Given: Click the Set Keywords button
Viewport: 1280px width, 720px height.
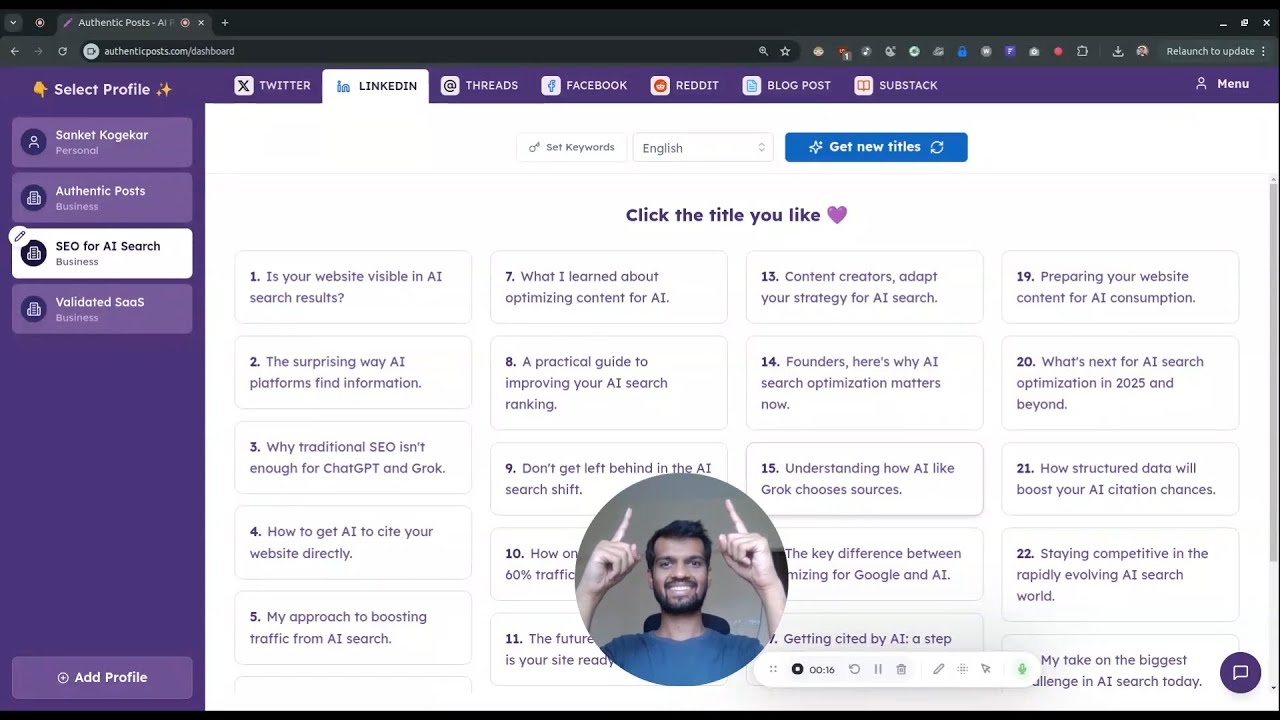Looking at the screenshot, I should tap(572, 147).
